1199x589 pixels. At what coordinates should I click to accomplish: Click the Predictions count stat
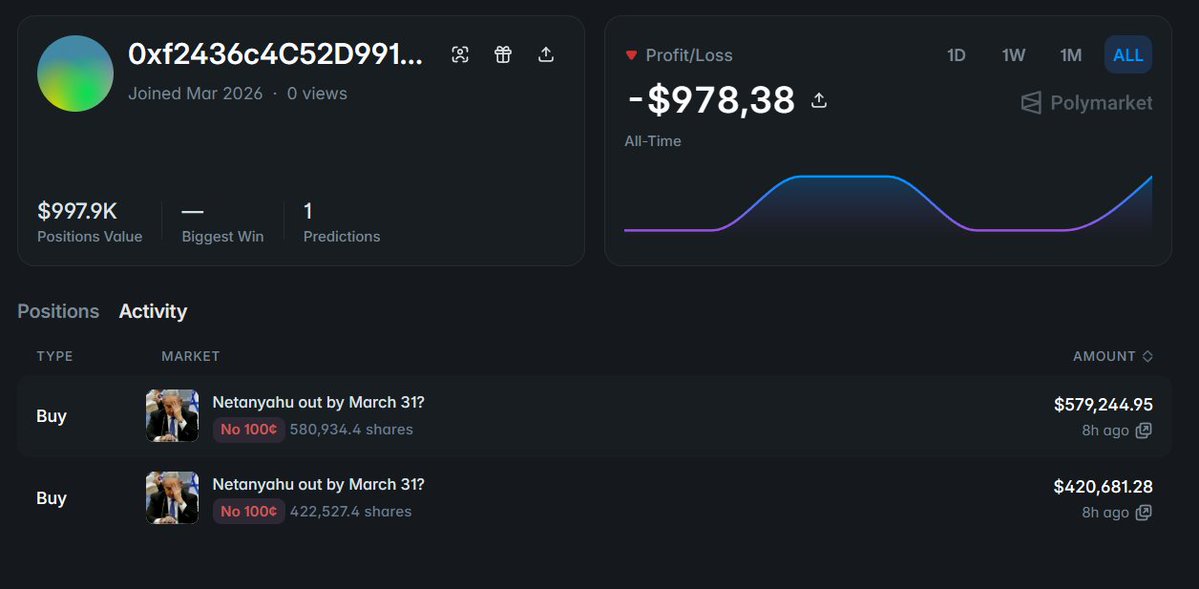[x=342, y=223]
